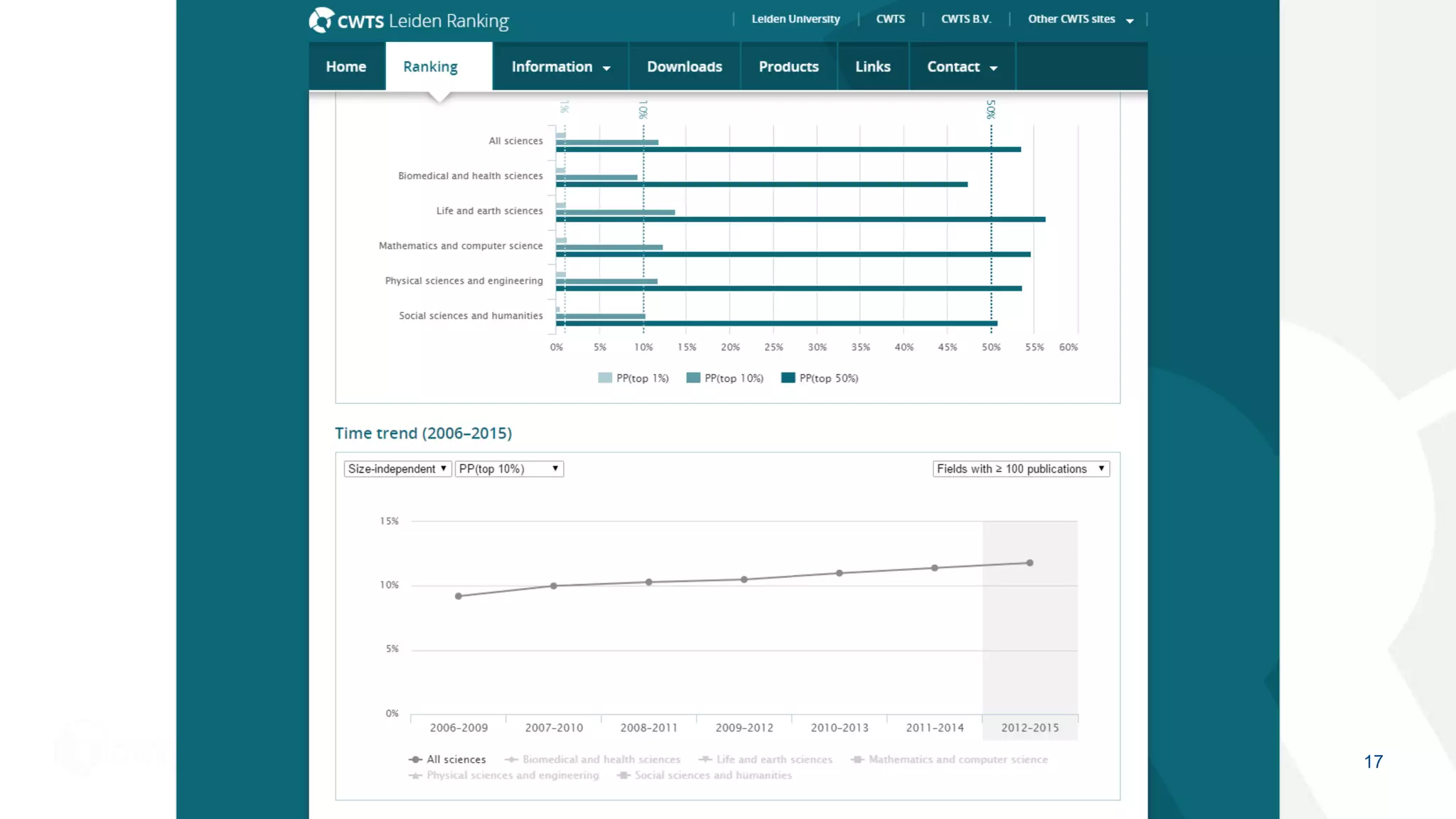Open the PP(top 10%) indicator dropdown

(x=509, y=469)
